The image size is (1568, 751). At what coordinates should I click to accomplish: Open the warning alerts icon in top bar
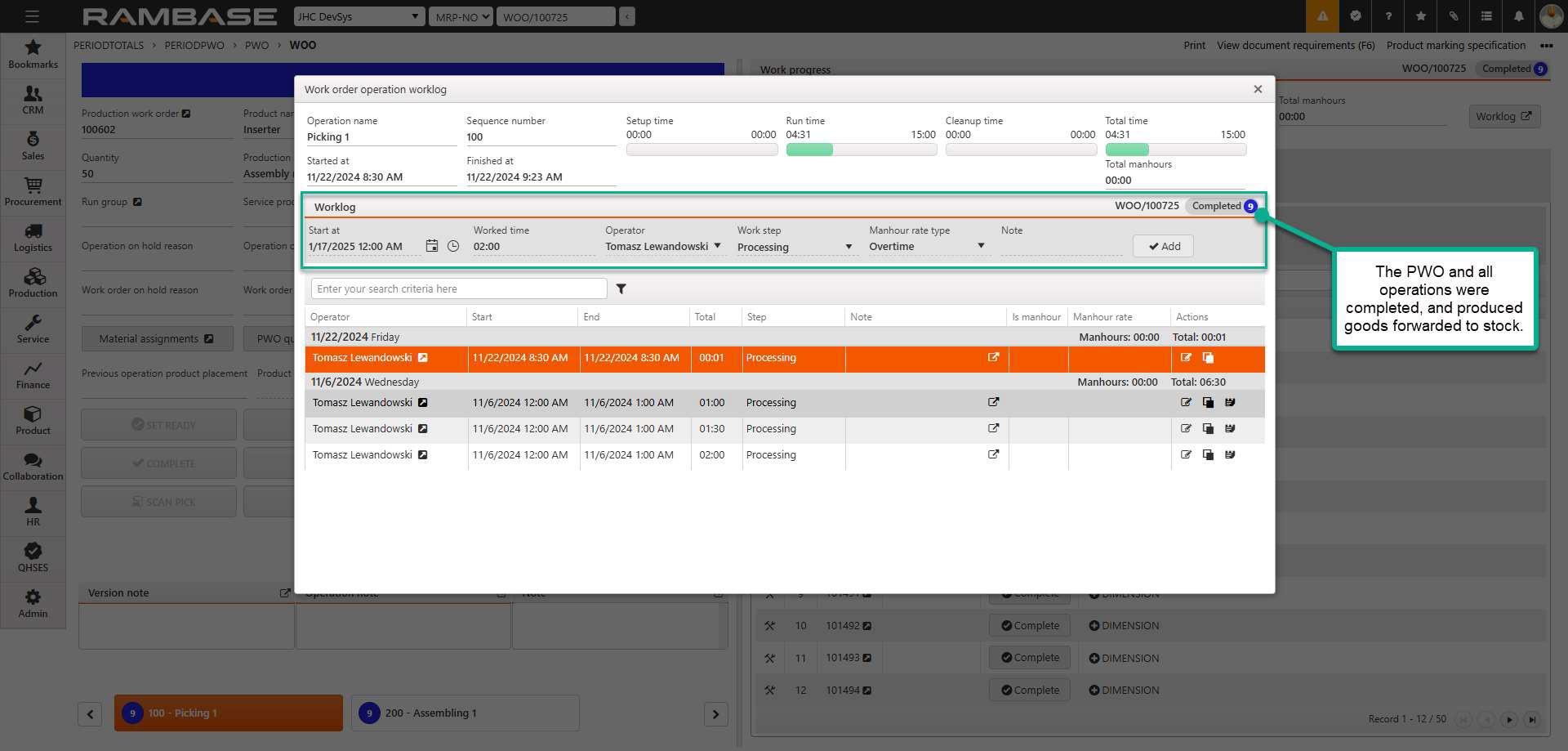pos(1322,16)
